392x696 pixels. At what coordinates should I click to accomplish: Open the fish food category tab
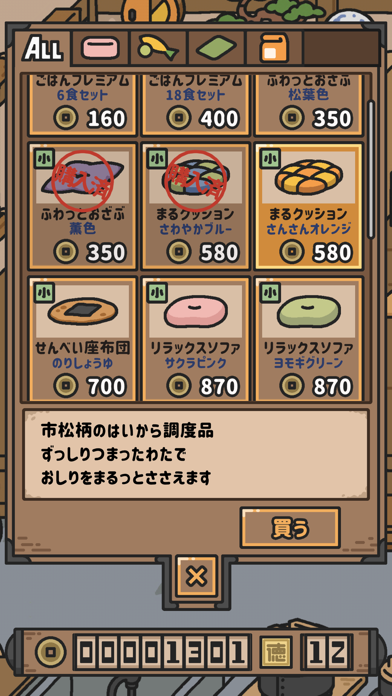click(158, 48)
